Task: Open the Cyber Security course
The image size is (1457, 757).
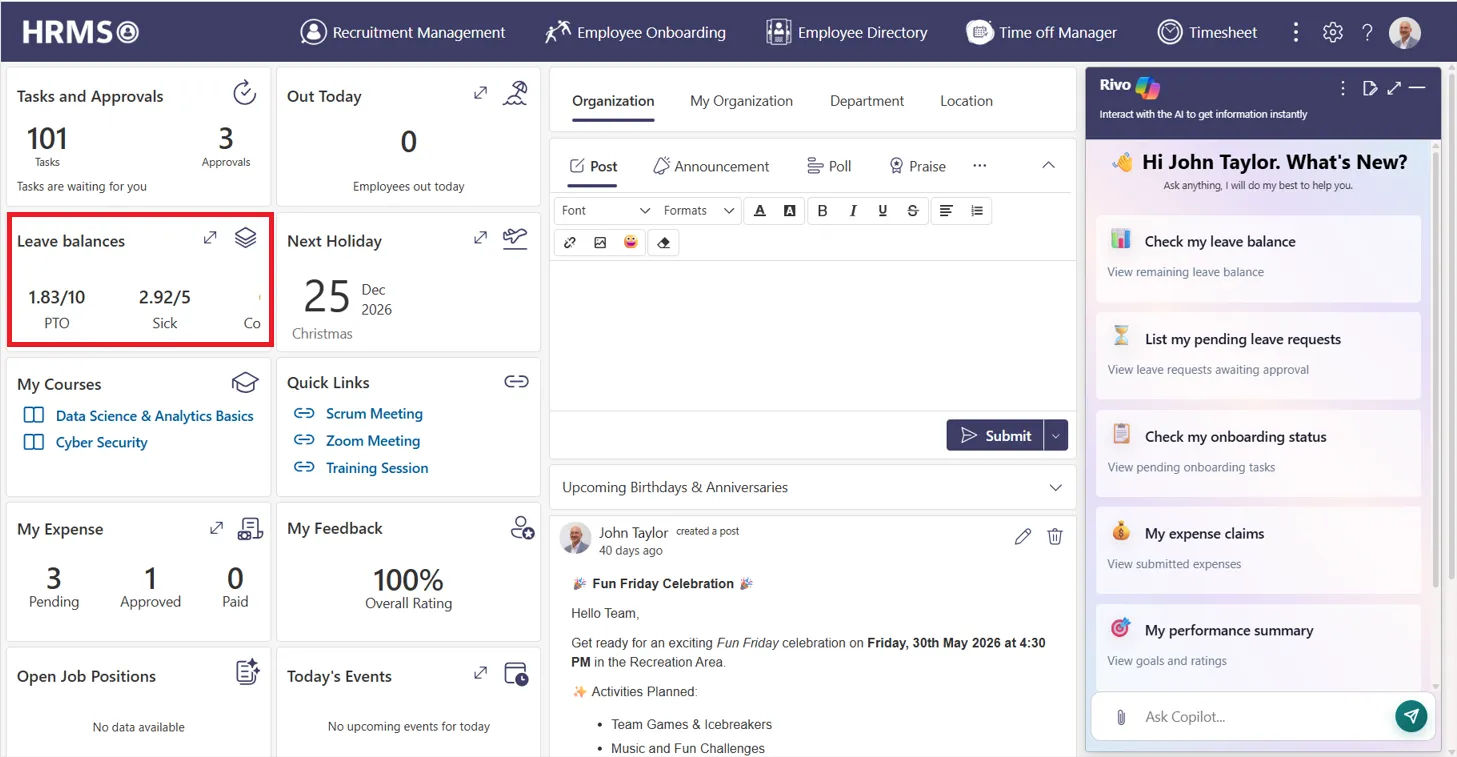Action: point(102,442)
